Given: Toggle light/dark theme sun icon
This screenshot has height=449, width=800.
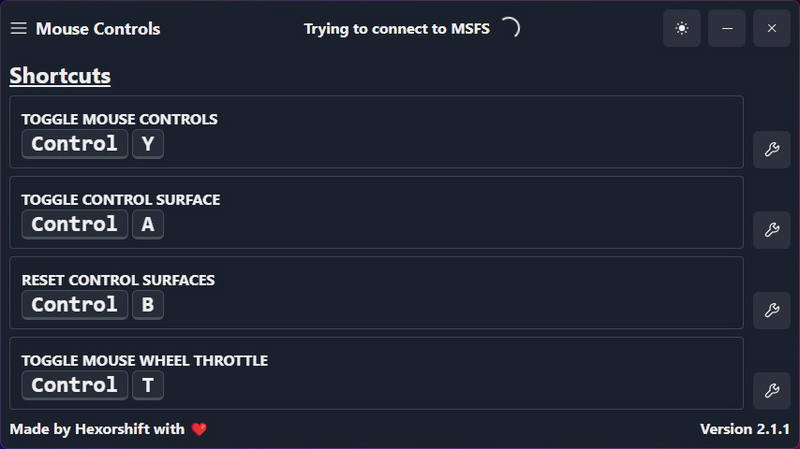Looking at the screenshot, I should pyautogui.click(x=682, y=28).
